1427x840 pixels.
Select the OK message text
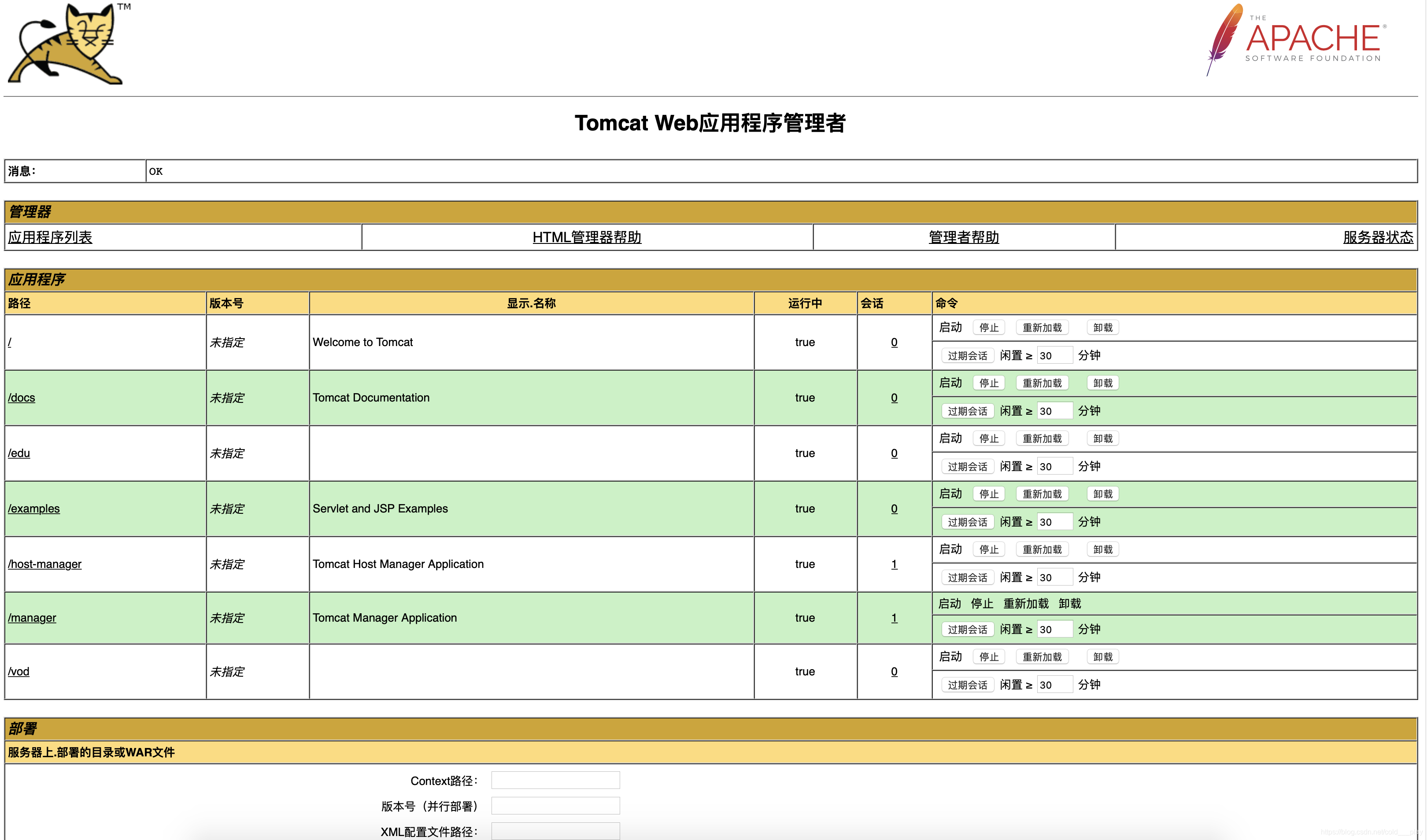pos(156,171)
